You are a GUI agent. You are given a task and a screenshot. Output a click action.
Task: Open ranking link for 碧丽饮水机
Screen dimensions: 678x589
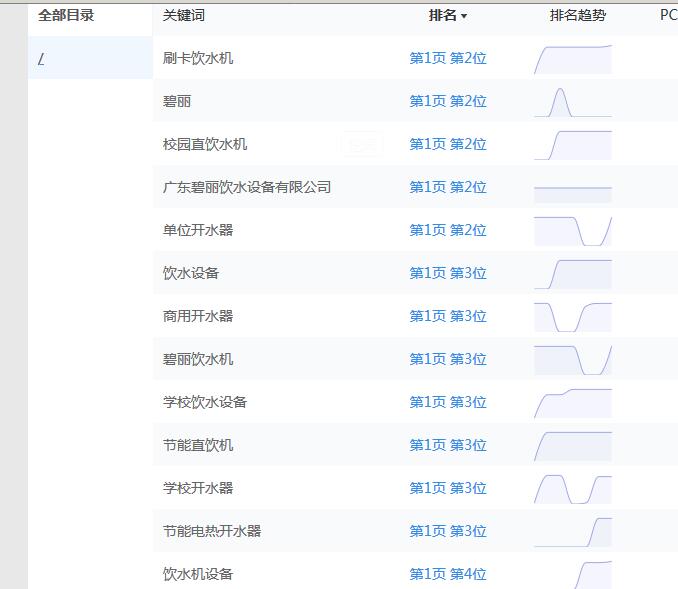(448, 359)
